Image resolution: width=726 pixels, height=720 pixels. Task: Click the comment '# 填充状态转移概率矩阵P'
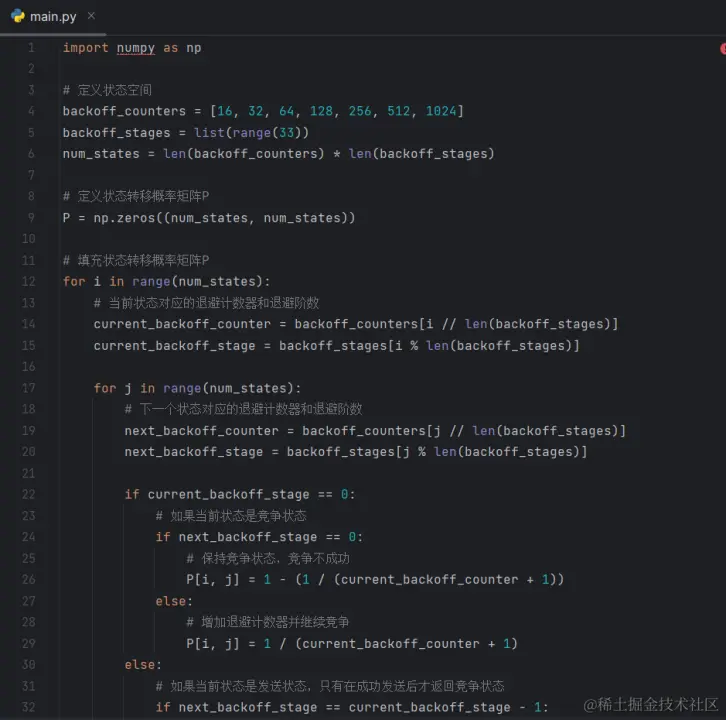click(136, 260)
